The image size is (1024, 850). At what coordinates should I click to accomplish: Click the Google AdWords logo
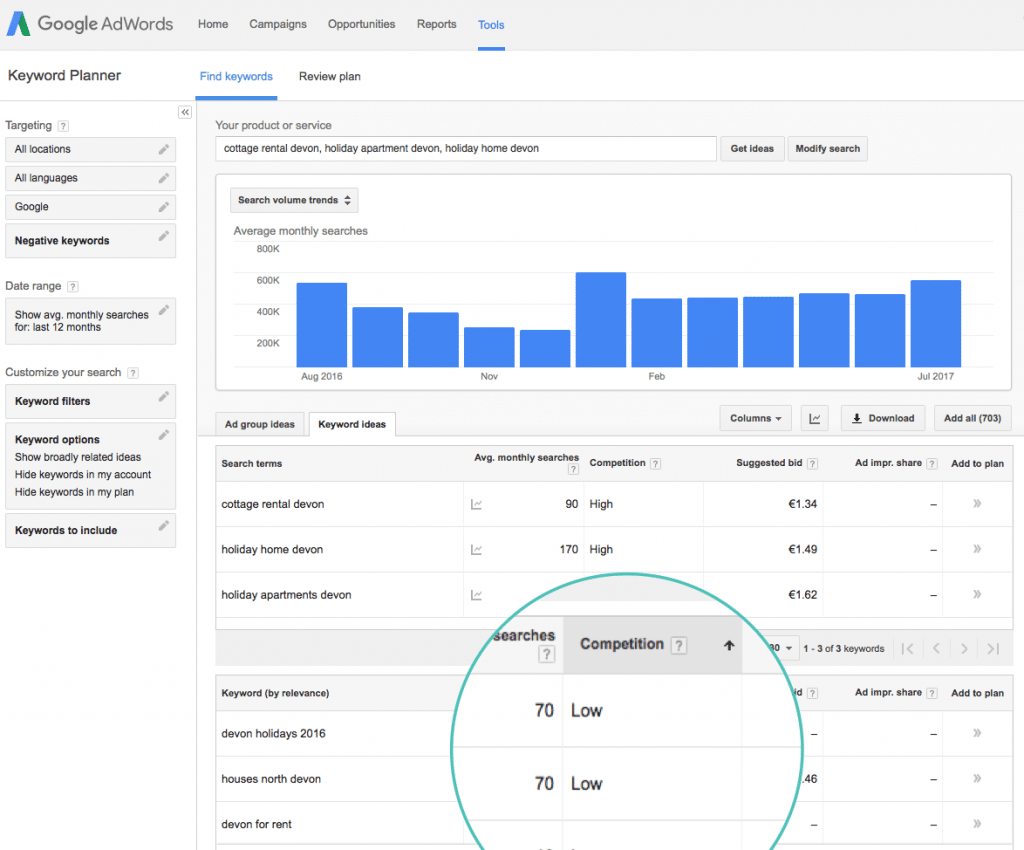90,24
